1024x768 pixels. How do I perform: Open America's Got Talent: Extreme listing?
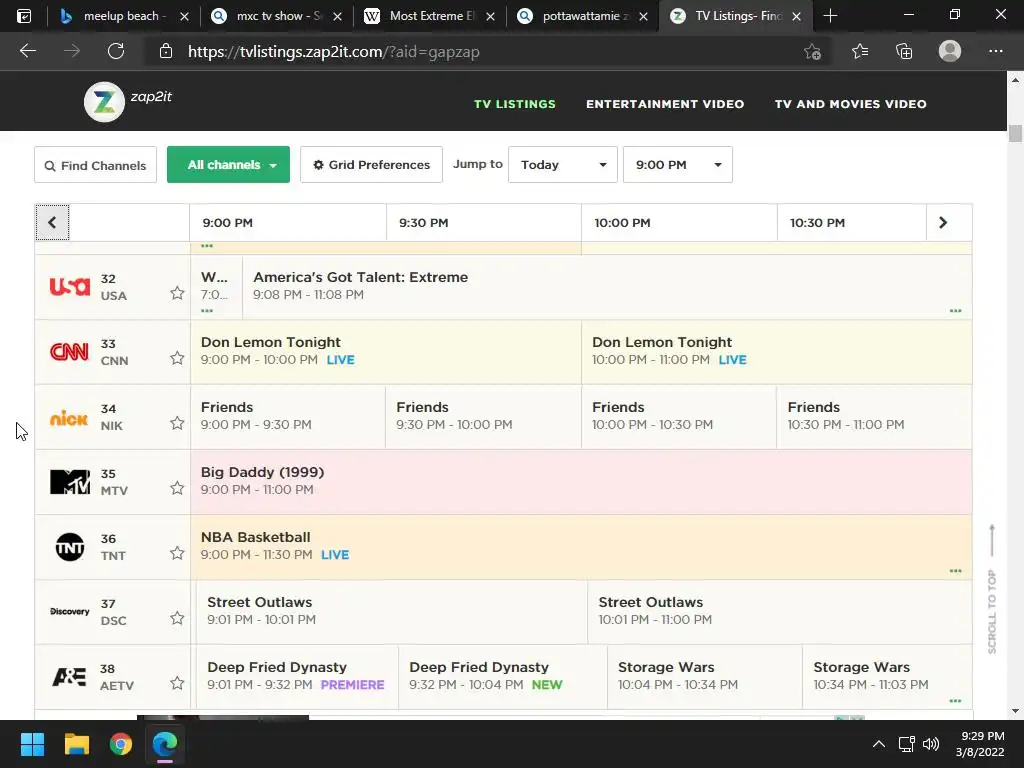(x=607, y=287)
